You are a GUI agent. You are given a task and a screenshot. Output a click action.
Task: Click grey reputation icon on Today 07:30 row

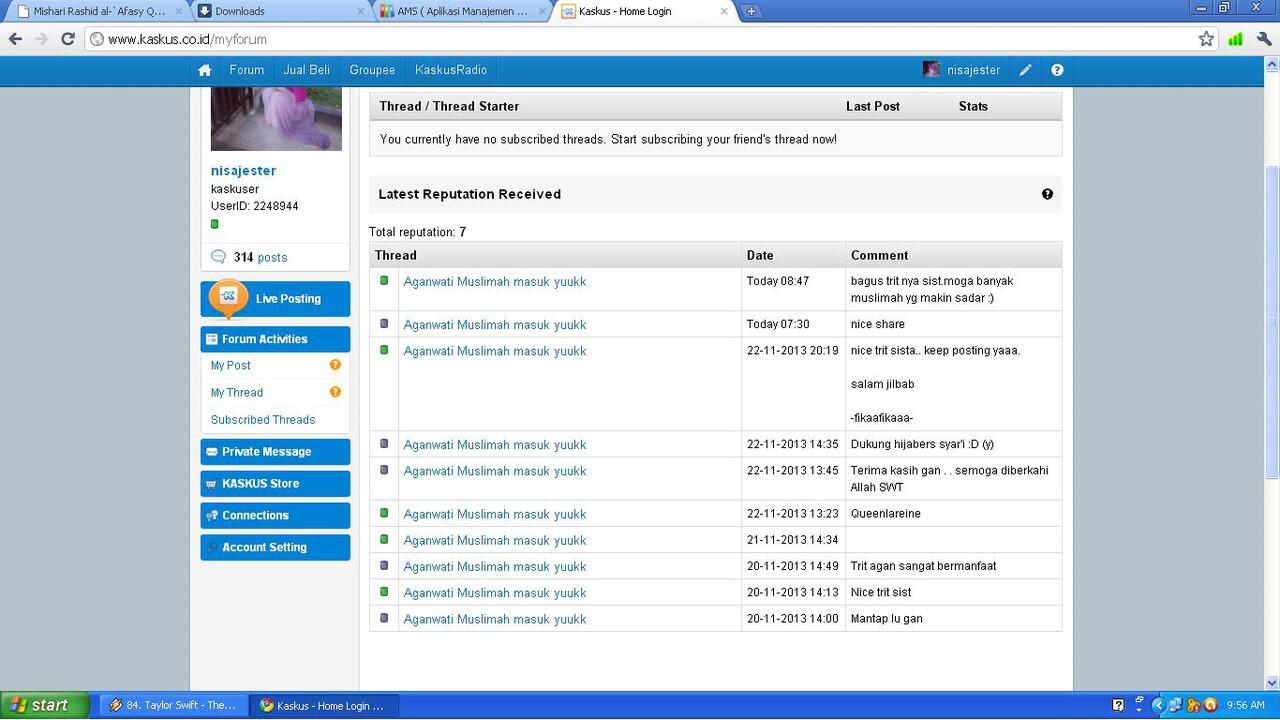click(384, 324)
